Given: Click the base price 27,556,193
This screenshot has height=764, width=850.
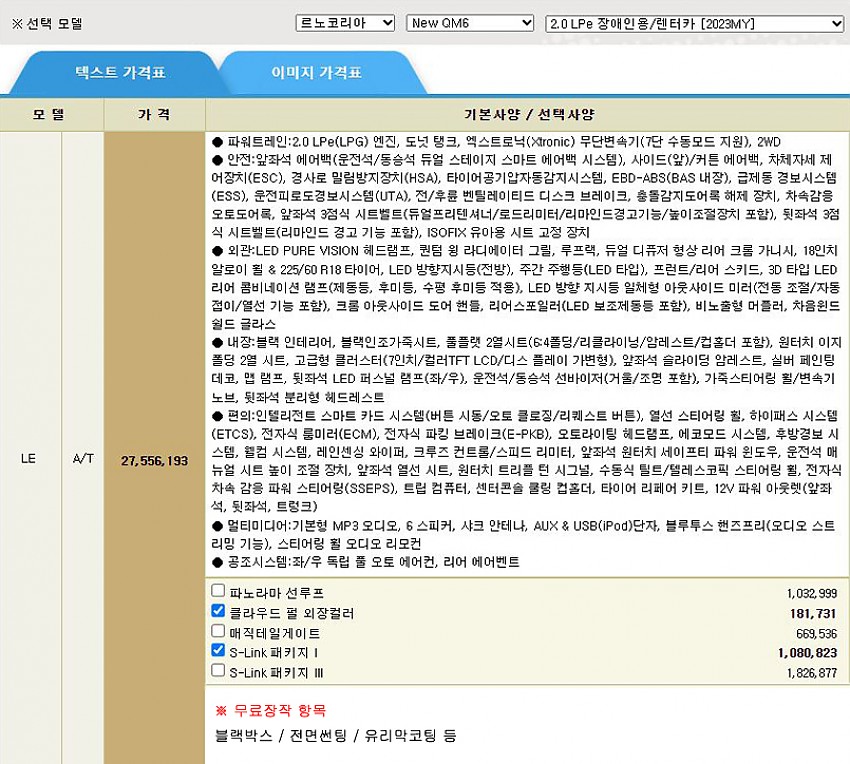Looking at the screenshot, I should click(x=154, y=460).
